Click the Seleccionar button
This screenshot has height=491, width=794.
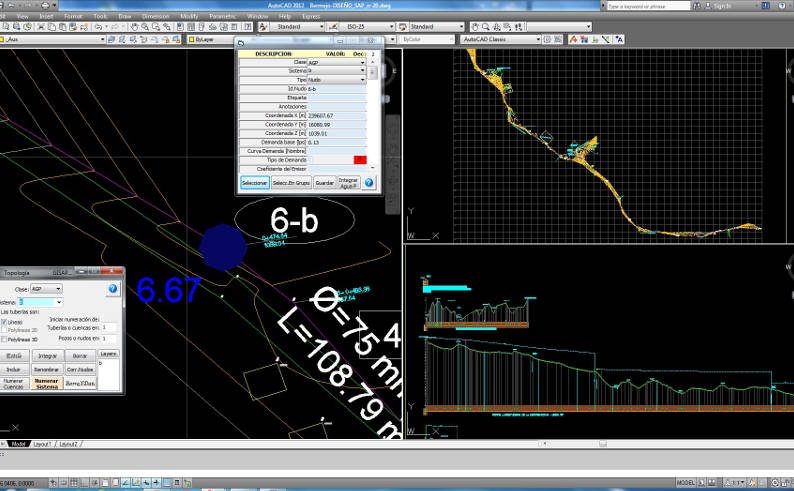pyautogui.click(x=254, y=183)
